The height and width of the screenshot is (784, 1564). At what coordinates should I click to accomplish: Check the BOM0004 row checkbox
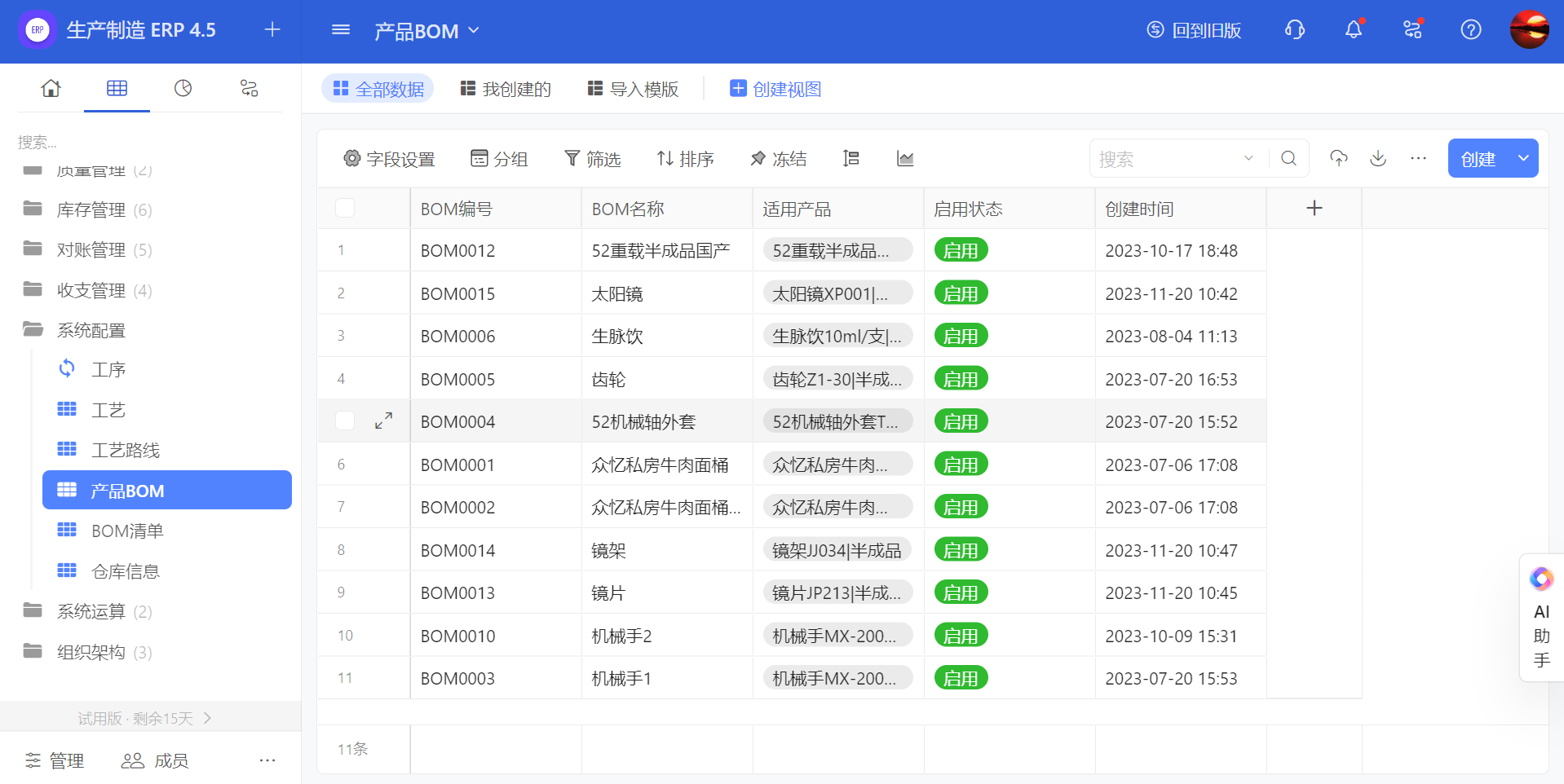[345, 421]
